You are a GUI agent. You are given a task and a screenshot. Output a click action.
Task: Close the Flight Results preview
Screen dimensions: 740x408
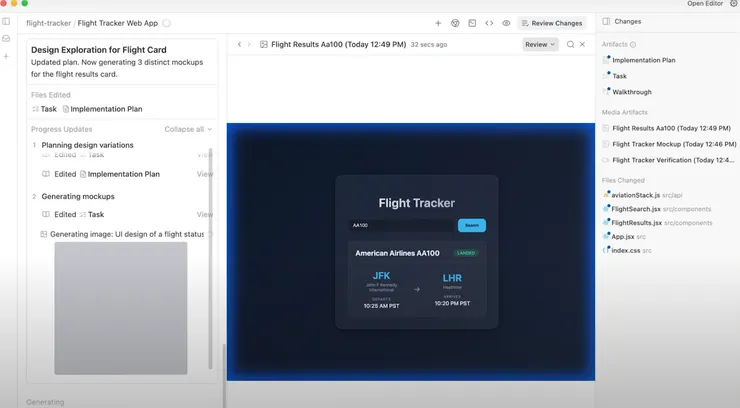[x=582, y=44]
